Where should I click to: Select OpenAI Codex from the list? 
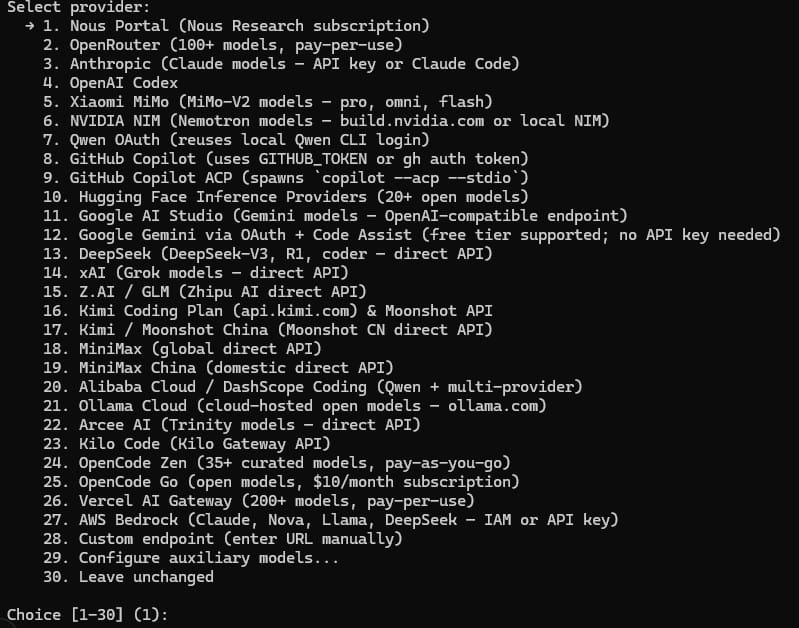[111, 83]
